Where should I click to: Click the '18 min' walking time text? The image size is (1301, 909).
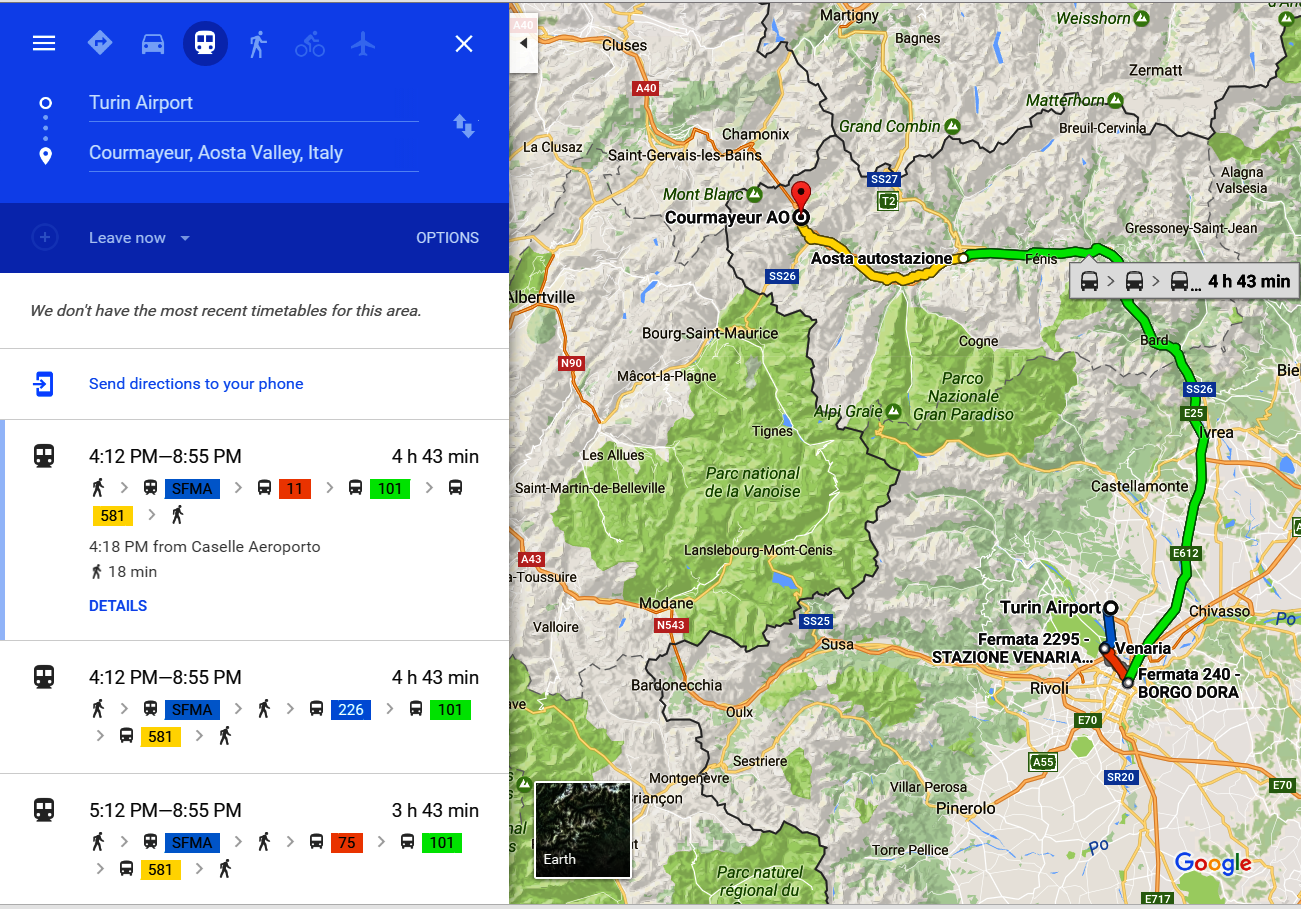click(x=132, y=572)
